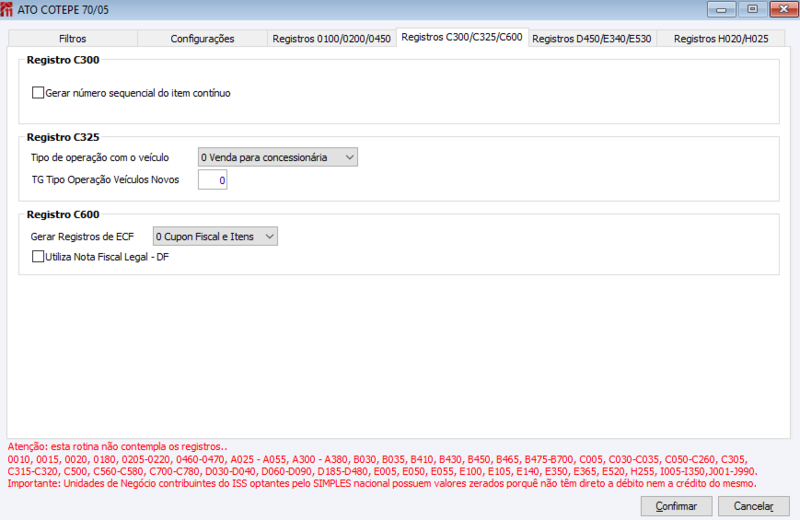Click the Tipo de operação com o veículo label
The height and width of the screenshot is (520, 800).
(x=99, y=158)
